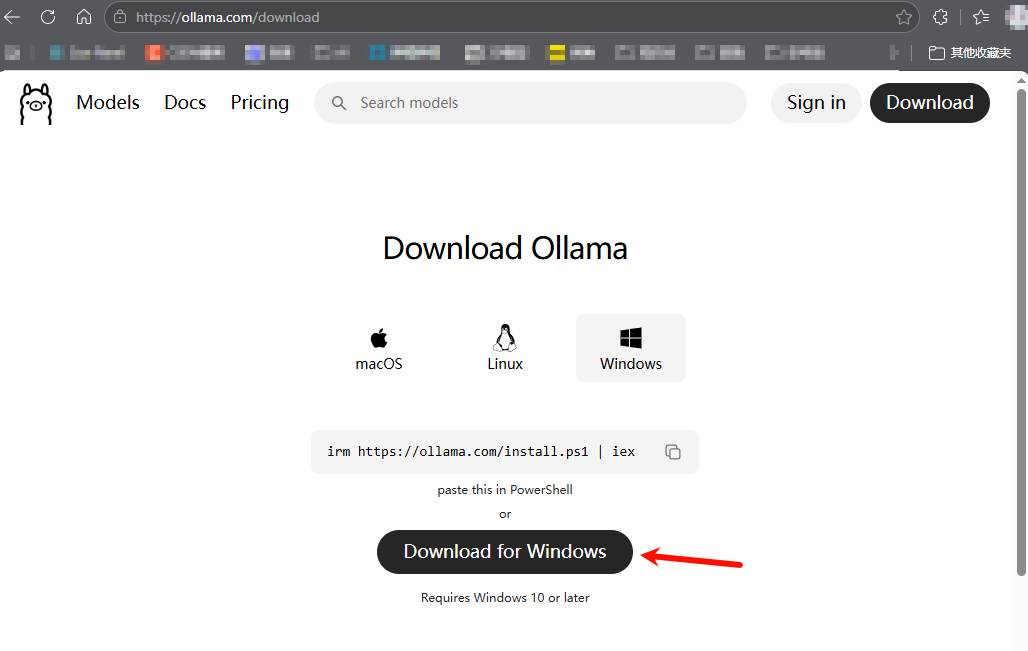Click the page vertical scrollbar
This screenshot has height=651, width=1028.
pos(1021,333)
